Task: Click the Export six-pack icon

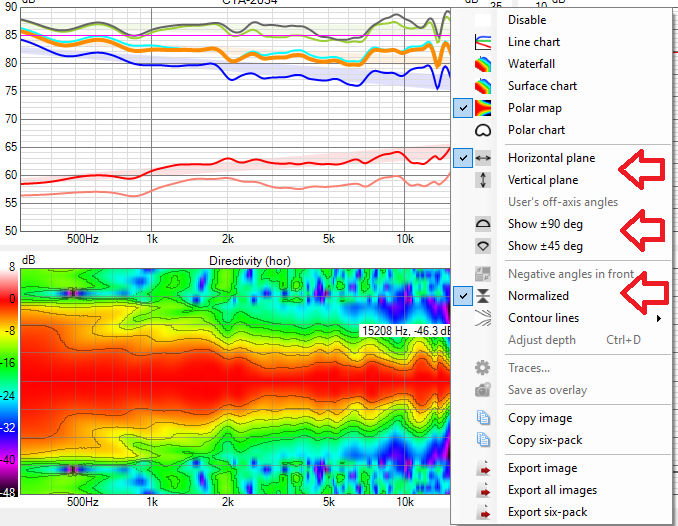Action: click(x=483, y=512)
